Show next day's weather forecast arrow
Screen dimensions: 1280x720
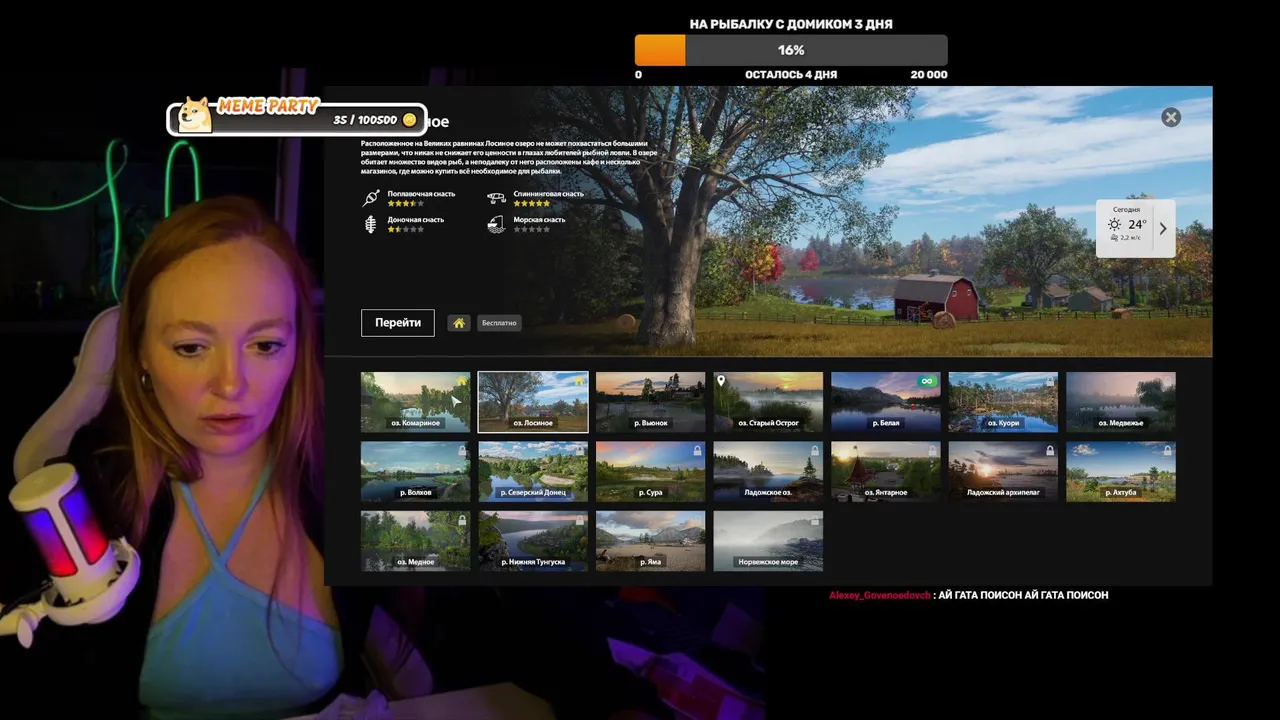1162,228
